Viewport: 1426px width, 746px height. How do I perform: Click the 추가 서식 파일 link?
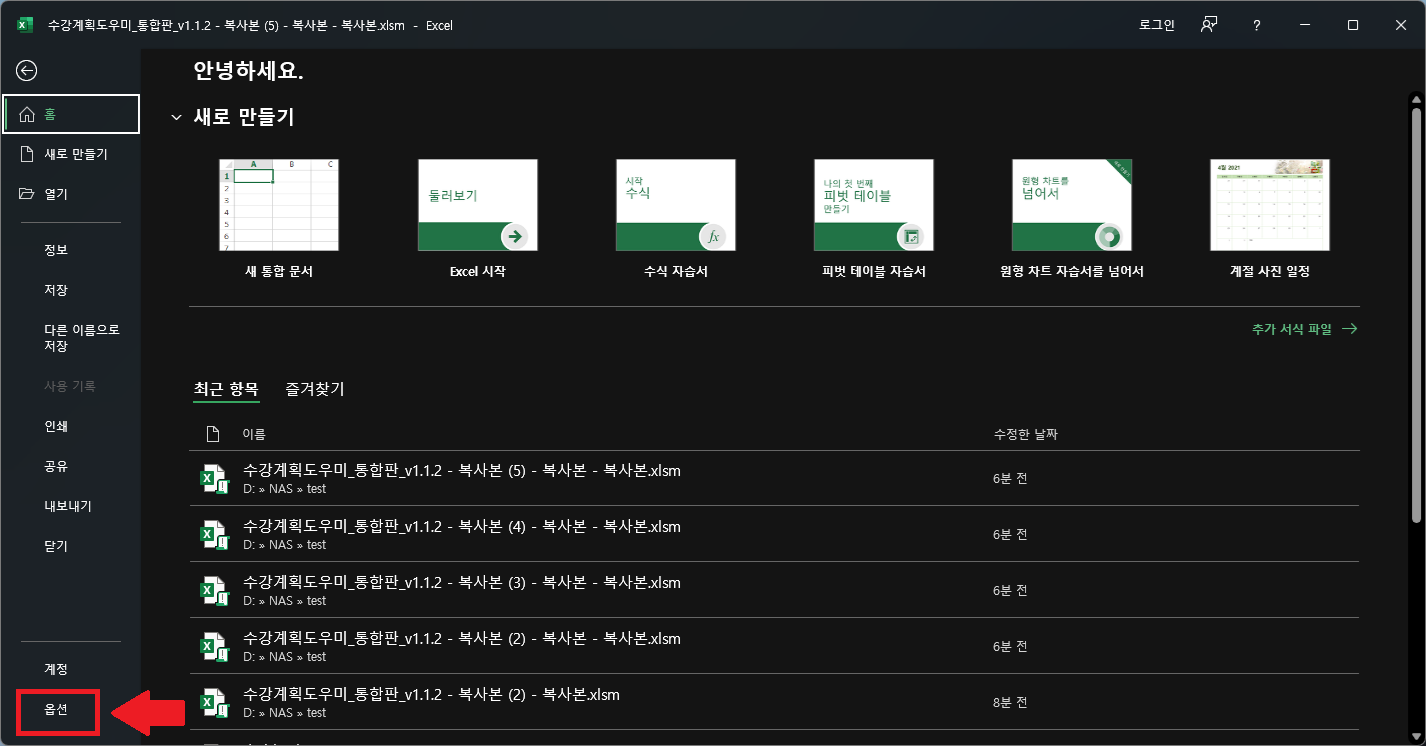pyautogui.click(x=1303, y=328)
